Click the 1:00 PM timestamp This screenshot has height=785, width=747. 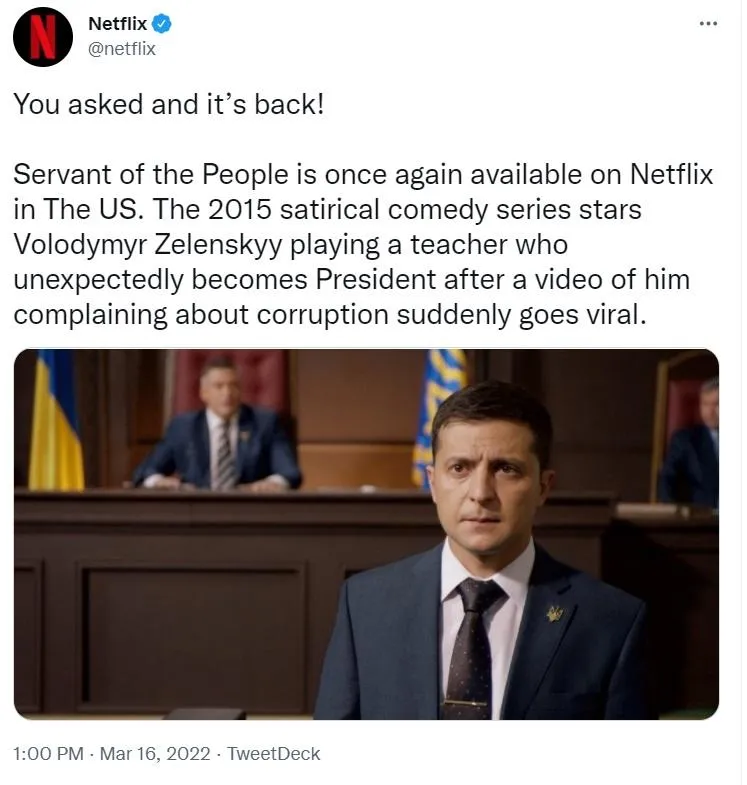pos(48,754)
